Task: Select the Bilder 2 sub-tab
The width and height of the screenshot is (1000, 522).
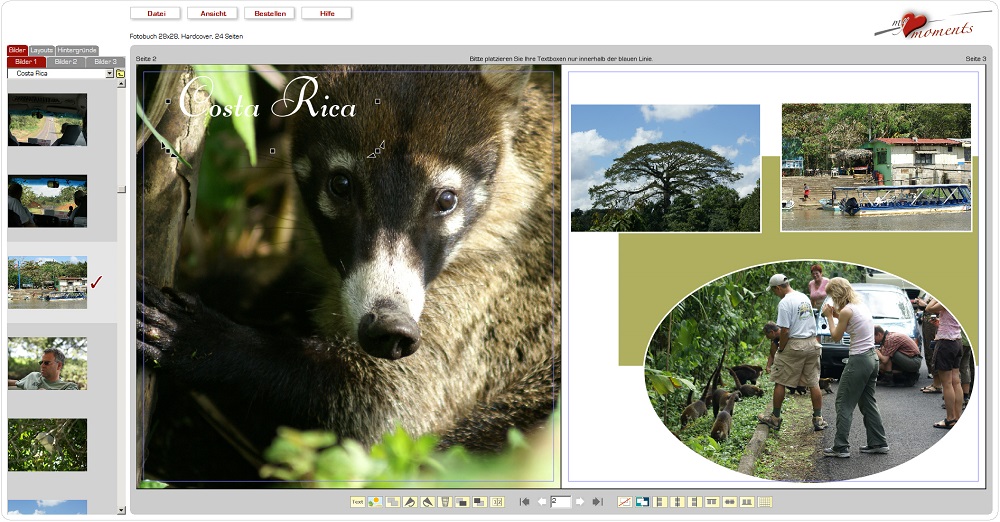Action: (66, 62)
